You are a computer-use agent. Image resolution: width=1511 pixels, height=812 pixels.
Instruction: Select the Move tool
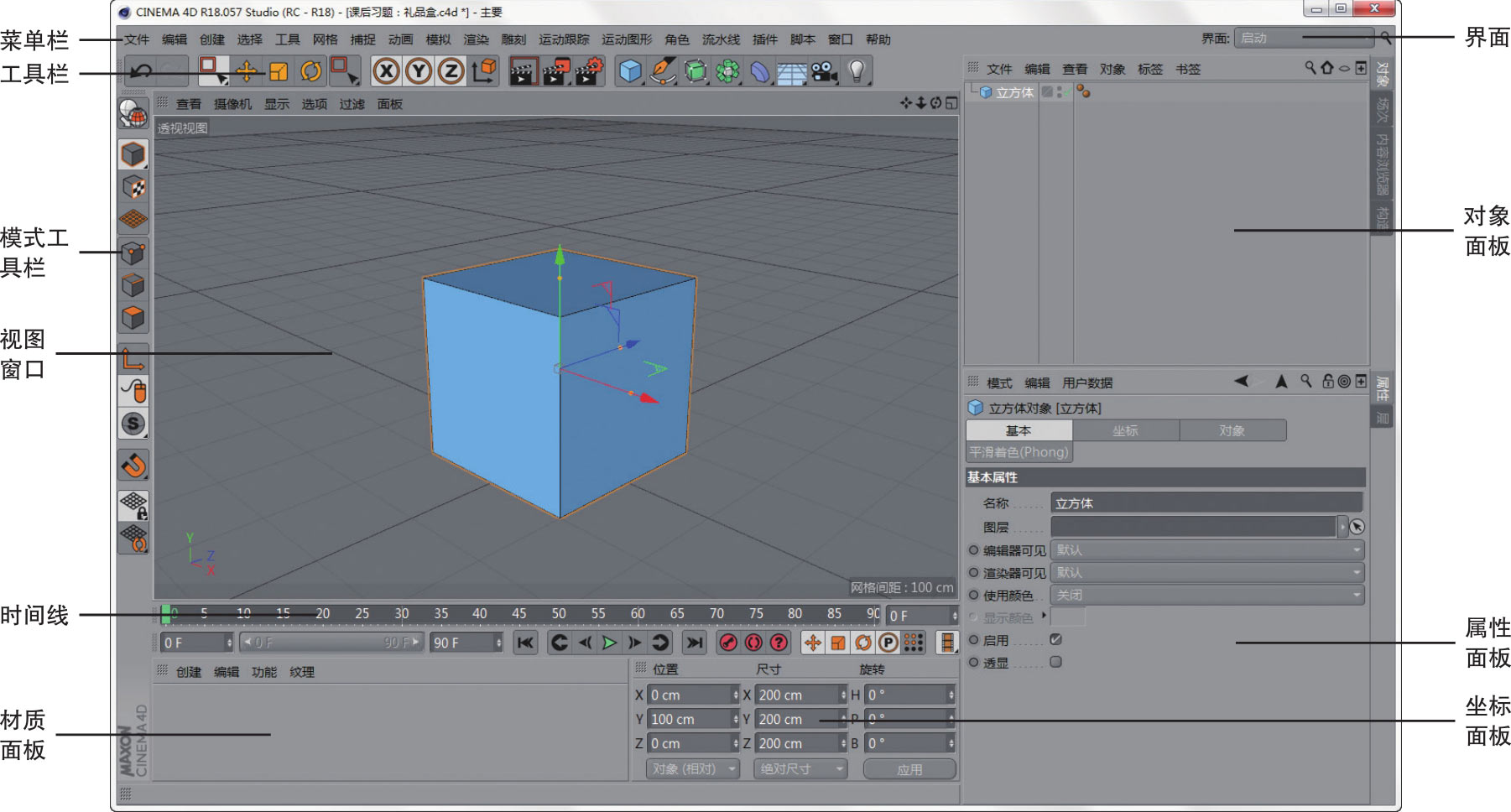click(x=246, y=71)
